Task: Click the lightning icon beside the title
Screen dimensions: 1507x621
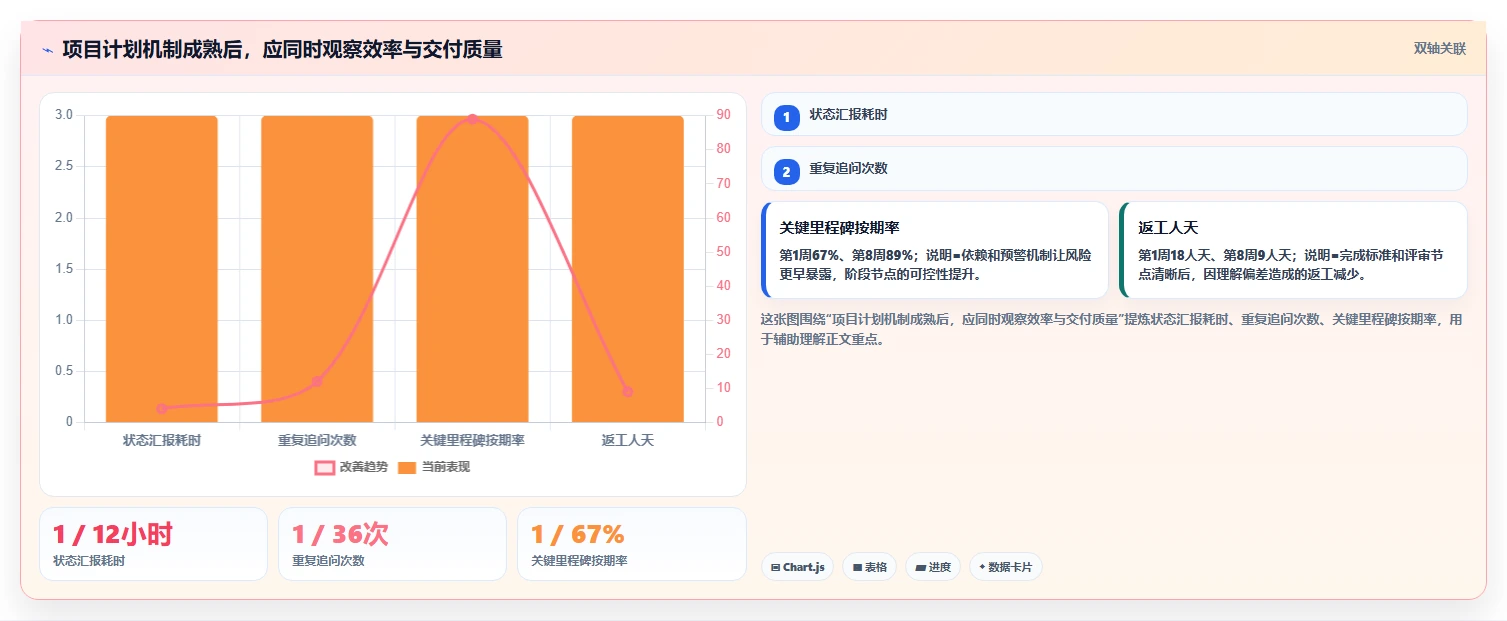Action: 47,50
